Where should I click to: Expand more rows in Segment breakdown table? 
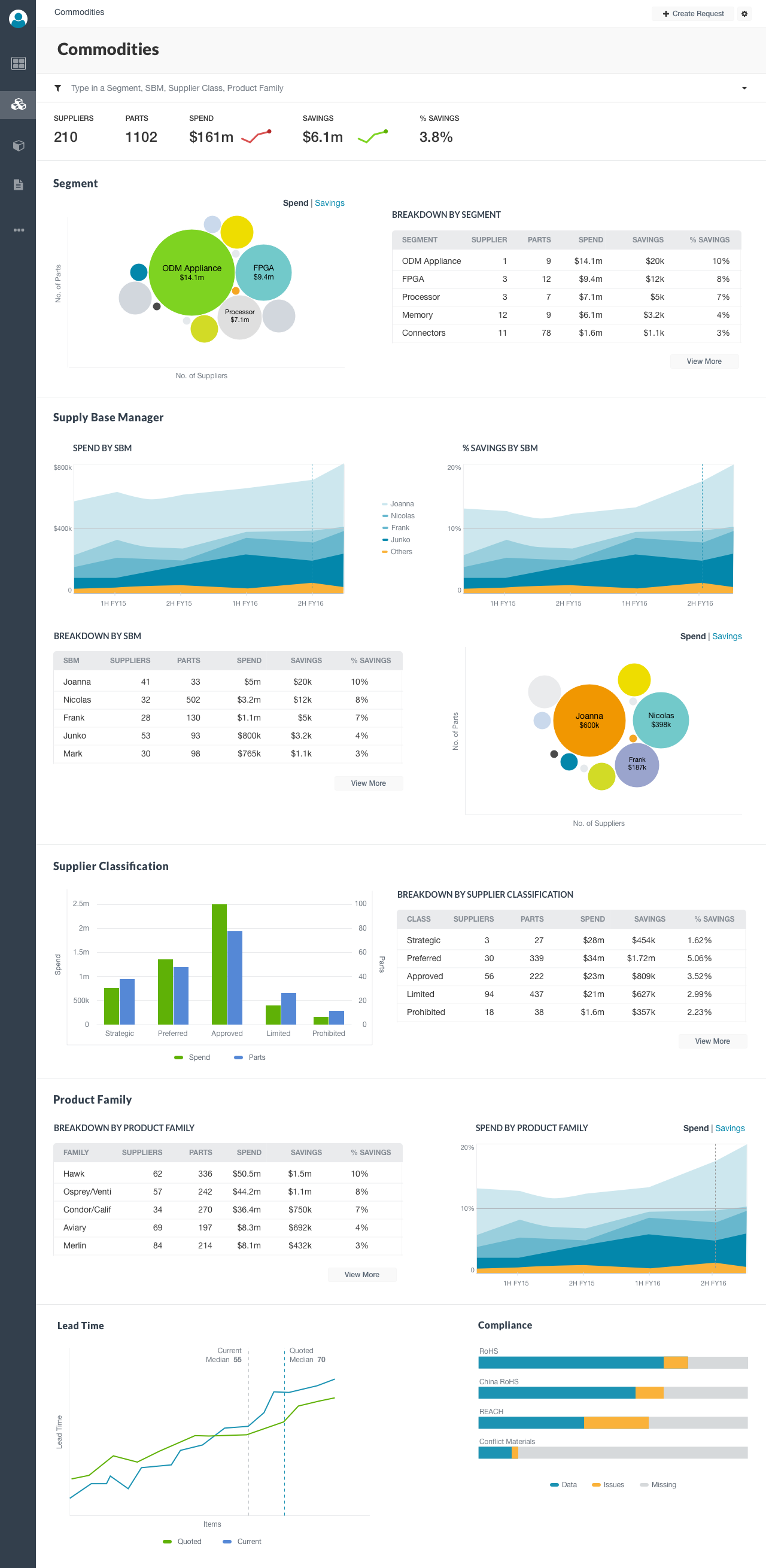(704, 361)
